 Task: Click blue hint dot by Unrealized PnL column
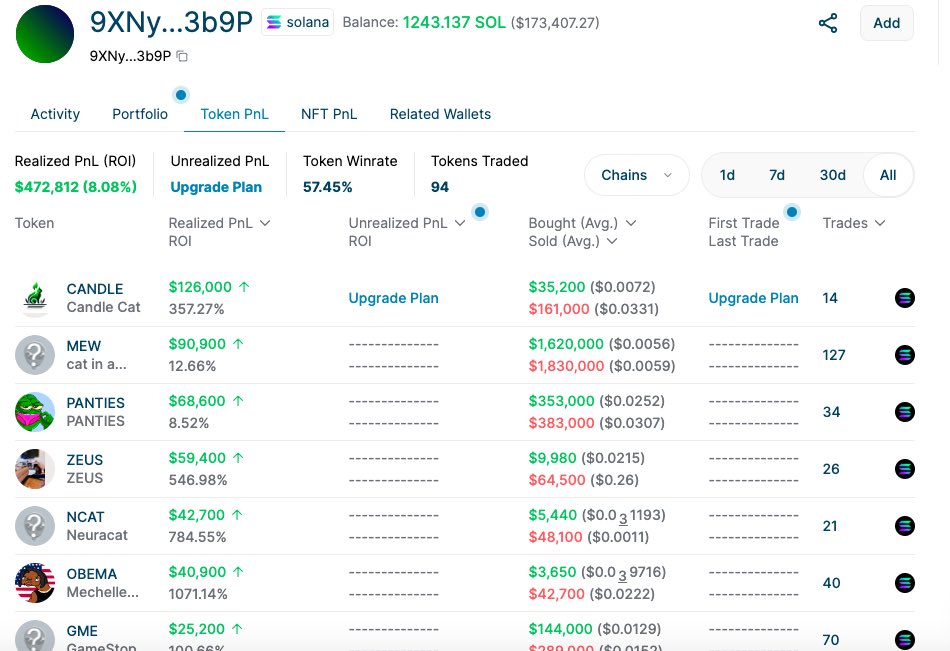coord(480,212)
